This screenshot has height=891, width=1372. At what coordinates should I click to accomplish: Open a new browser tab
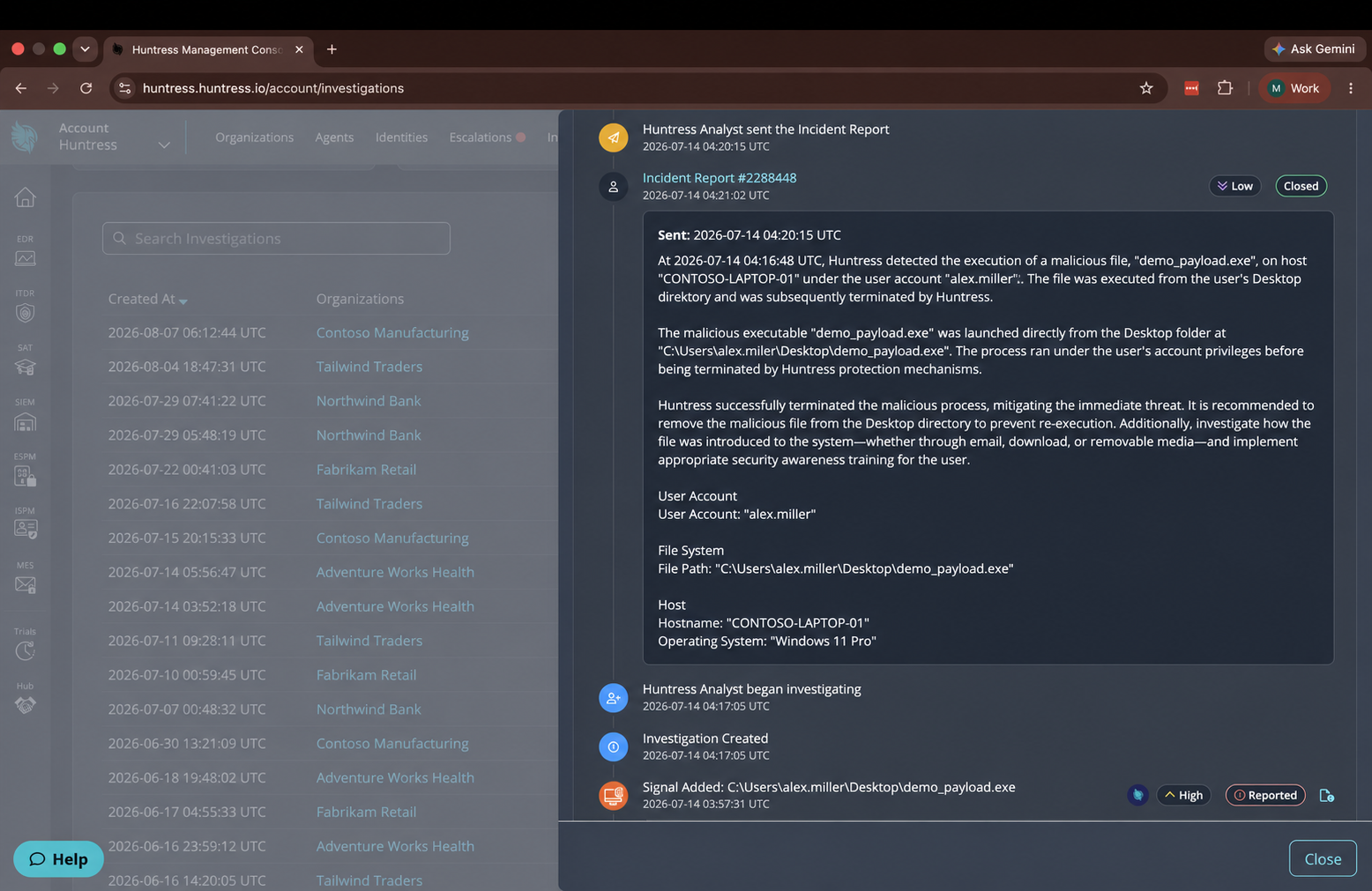(x=332, y=49)
